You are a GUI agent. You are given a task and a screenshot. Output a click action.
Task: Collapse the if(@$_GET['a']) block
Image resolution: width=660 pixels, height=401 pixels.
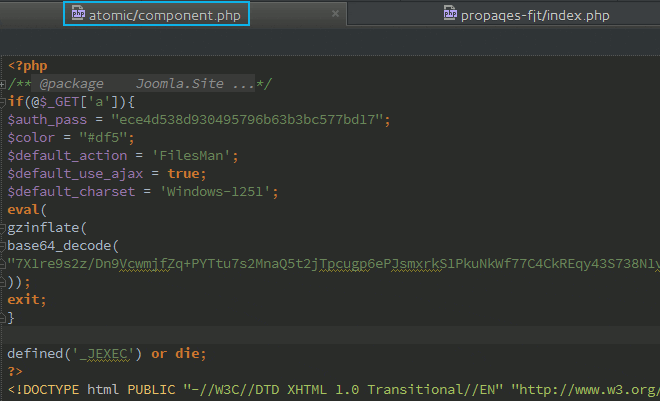[x=3, y=102]
